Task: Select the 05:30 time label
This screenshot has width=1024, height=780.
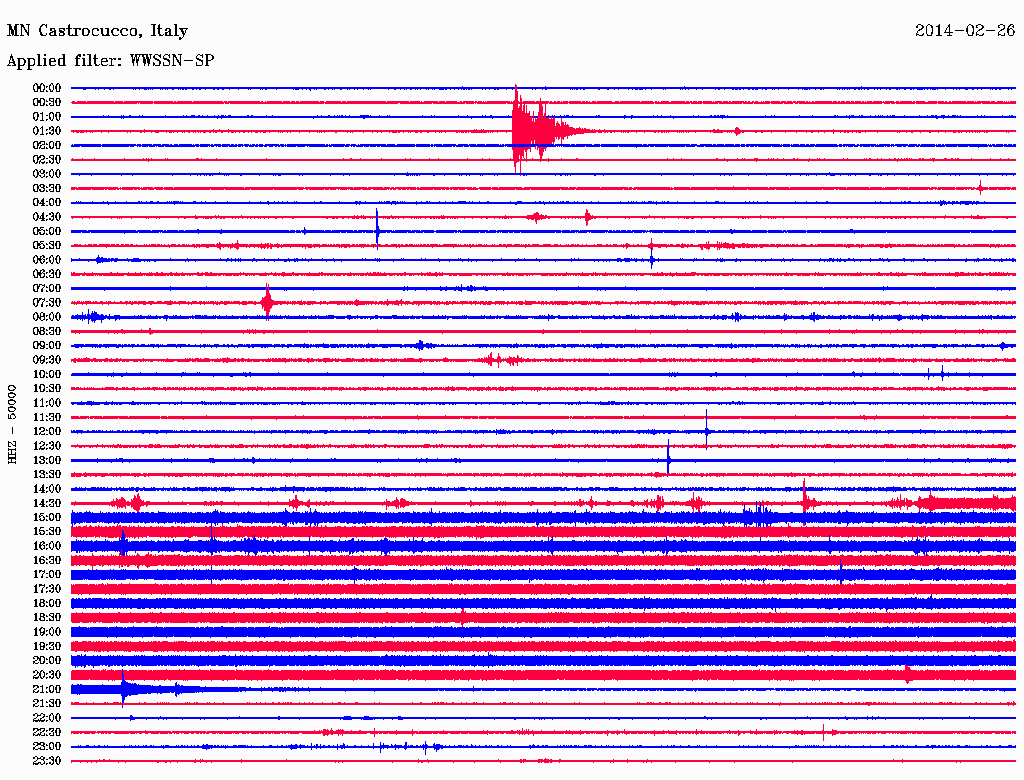Action: [46, 246]
